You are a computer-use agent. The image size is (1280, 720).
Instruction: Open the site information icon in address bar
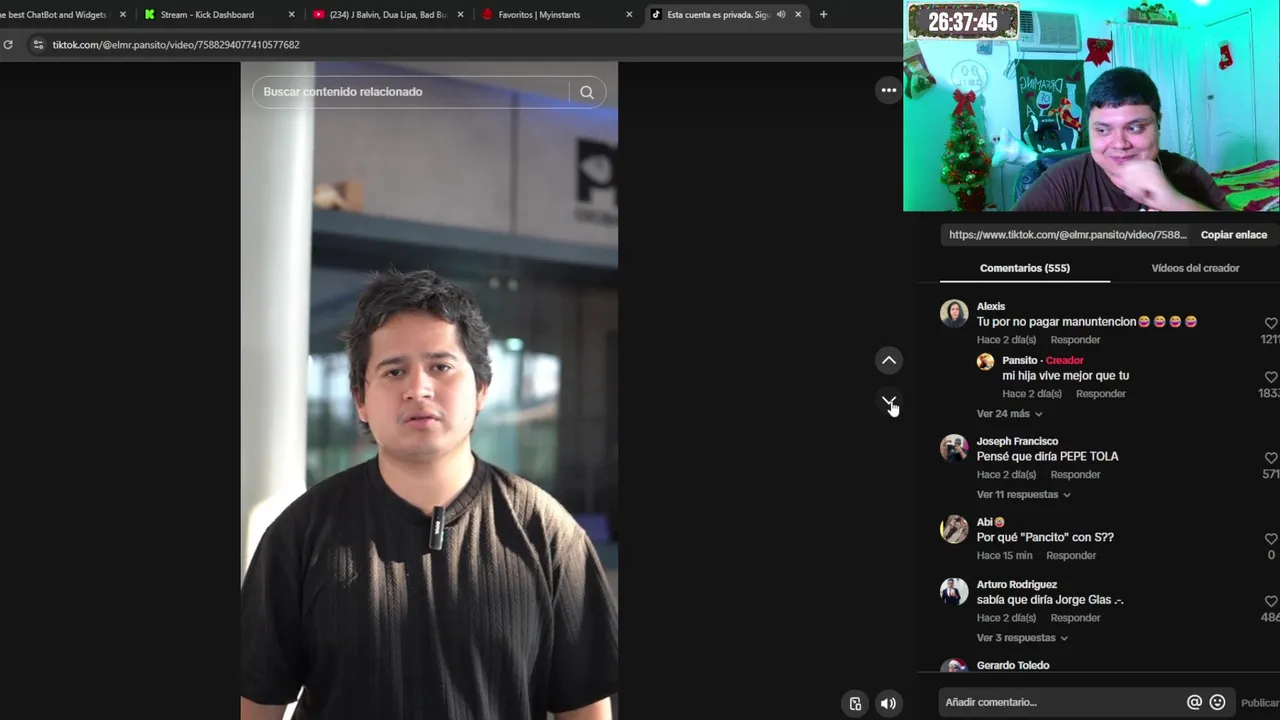tap(38, 45)
